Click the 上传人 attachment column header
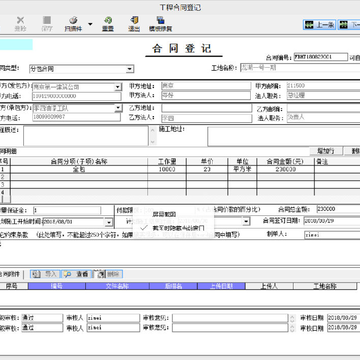The width and height of the screenshot is (360, 360). (x=269, y=286)
